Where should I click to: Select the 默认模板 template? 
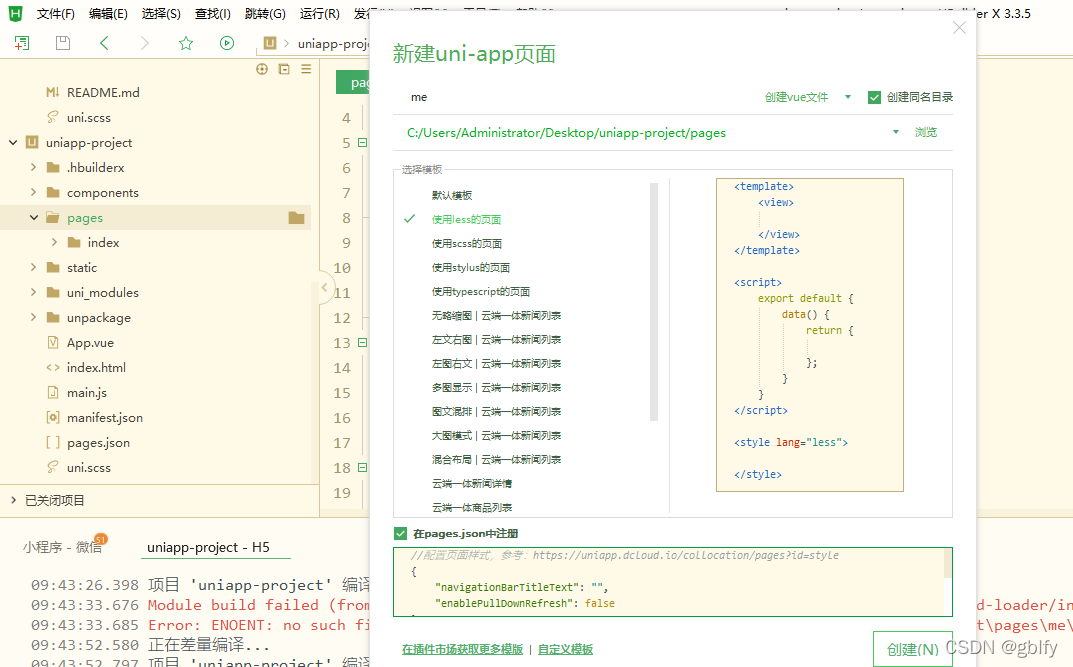click(x=452, y=195)
